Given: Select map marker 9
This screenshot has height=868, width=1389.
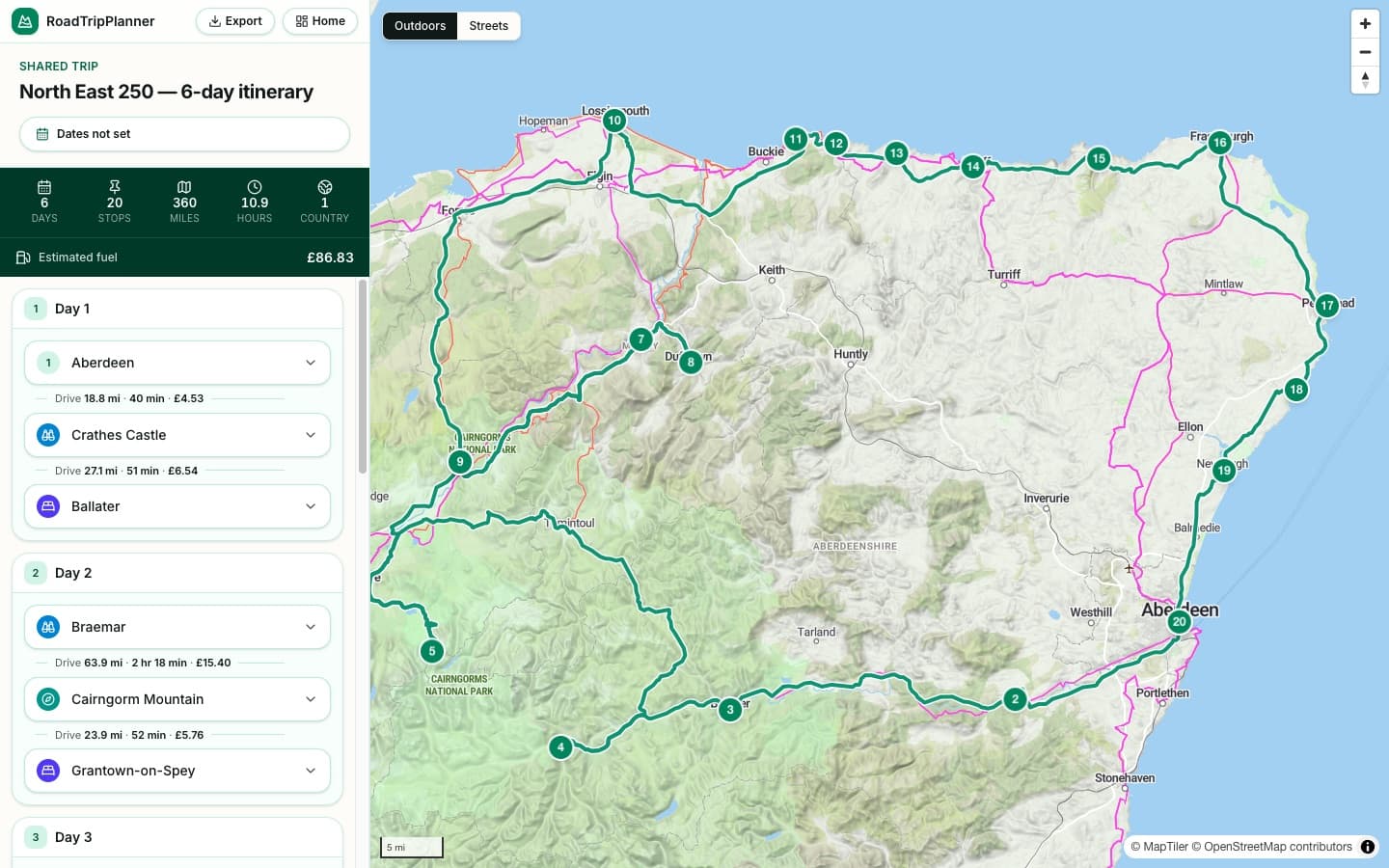Looking at the screenshot, I should [460, 461].
